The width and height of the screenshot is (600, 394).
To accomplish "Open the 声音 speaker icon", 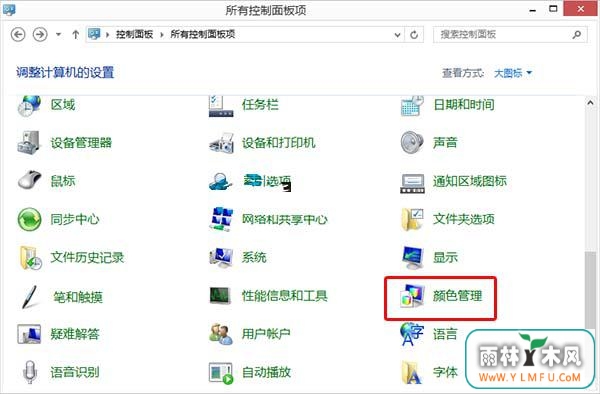I will coord(412,142).
